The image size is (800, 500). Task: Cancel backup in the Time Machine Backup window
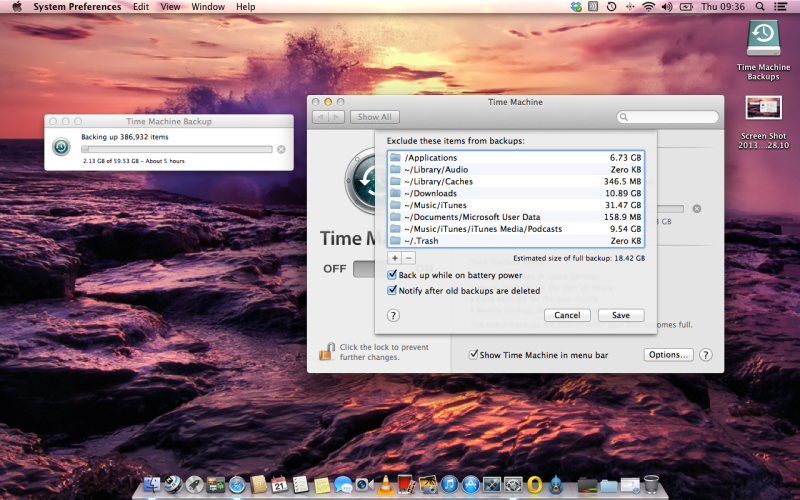click(x=281, y=149)
